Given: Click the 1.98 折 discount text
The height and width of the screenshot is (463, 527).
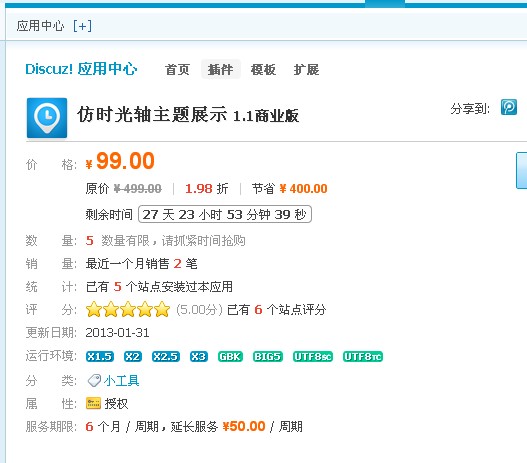Looking at the screenshot, I should point(206,188).
